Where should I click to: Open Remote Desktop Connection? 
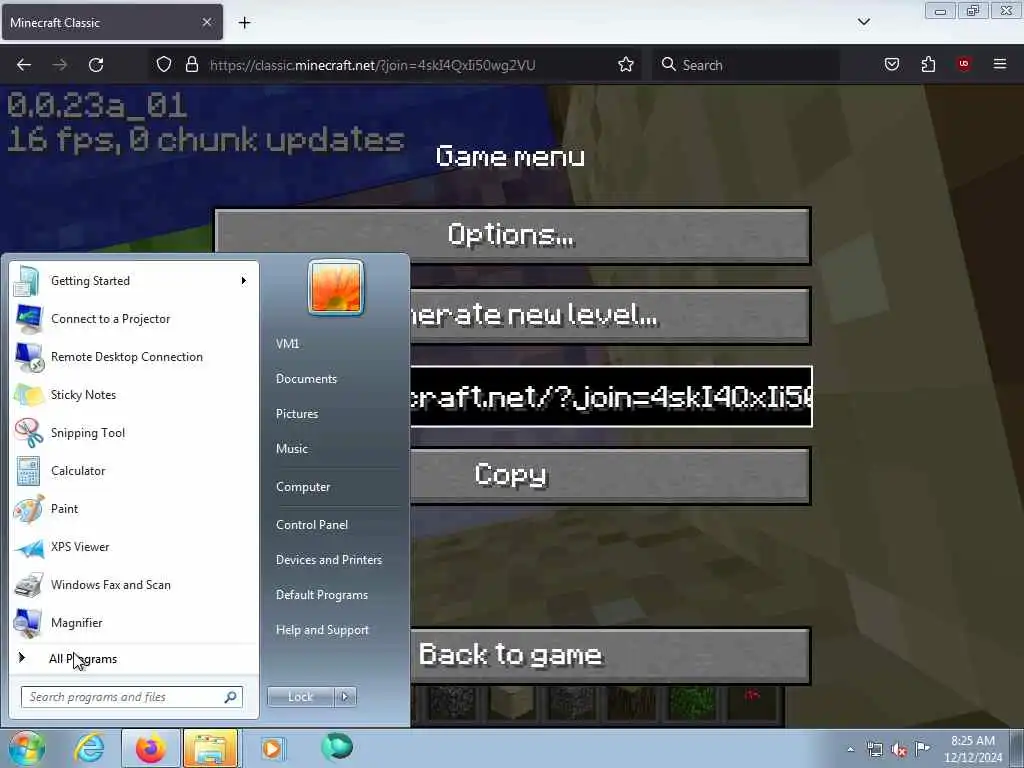coord(134,357)
